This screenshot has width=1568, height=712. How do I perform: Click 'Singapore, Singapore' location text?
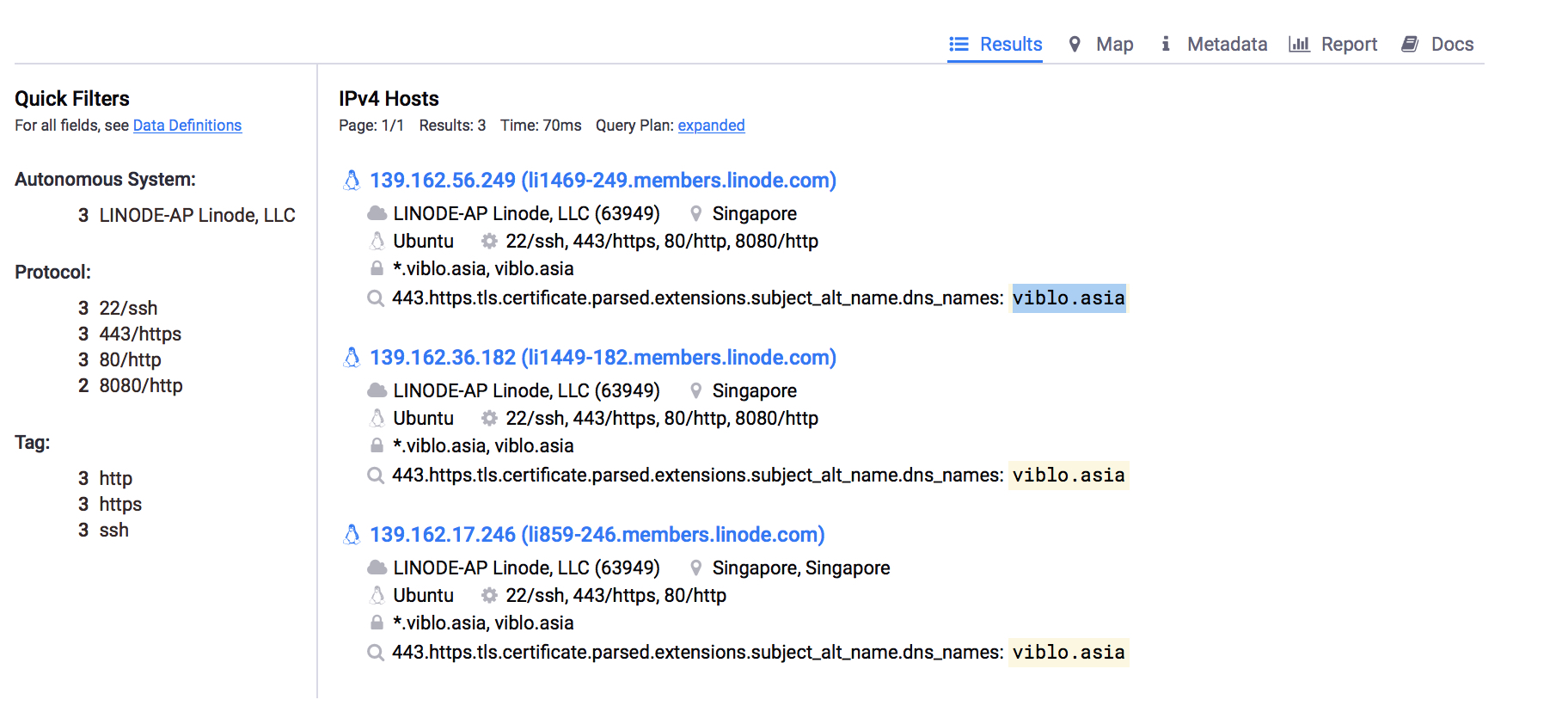click(801, 568)
